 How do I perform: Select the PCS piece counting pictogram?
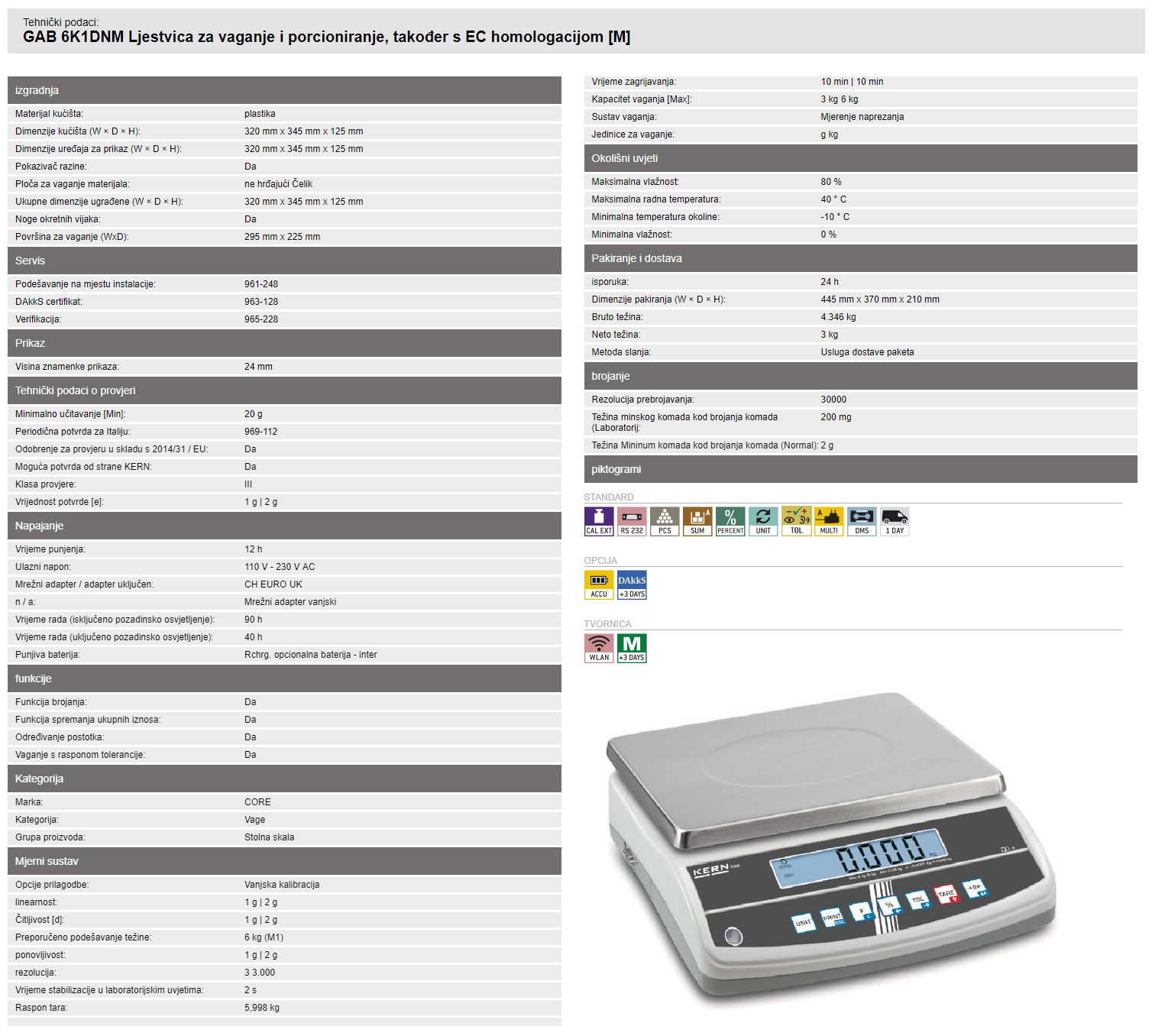tap(665, 521)
